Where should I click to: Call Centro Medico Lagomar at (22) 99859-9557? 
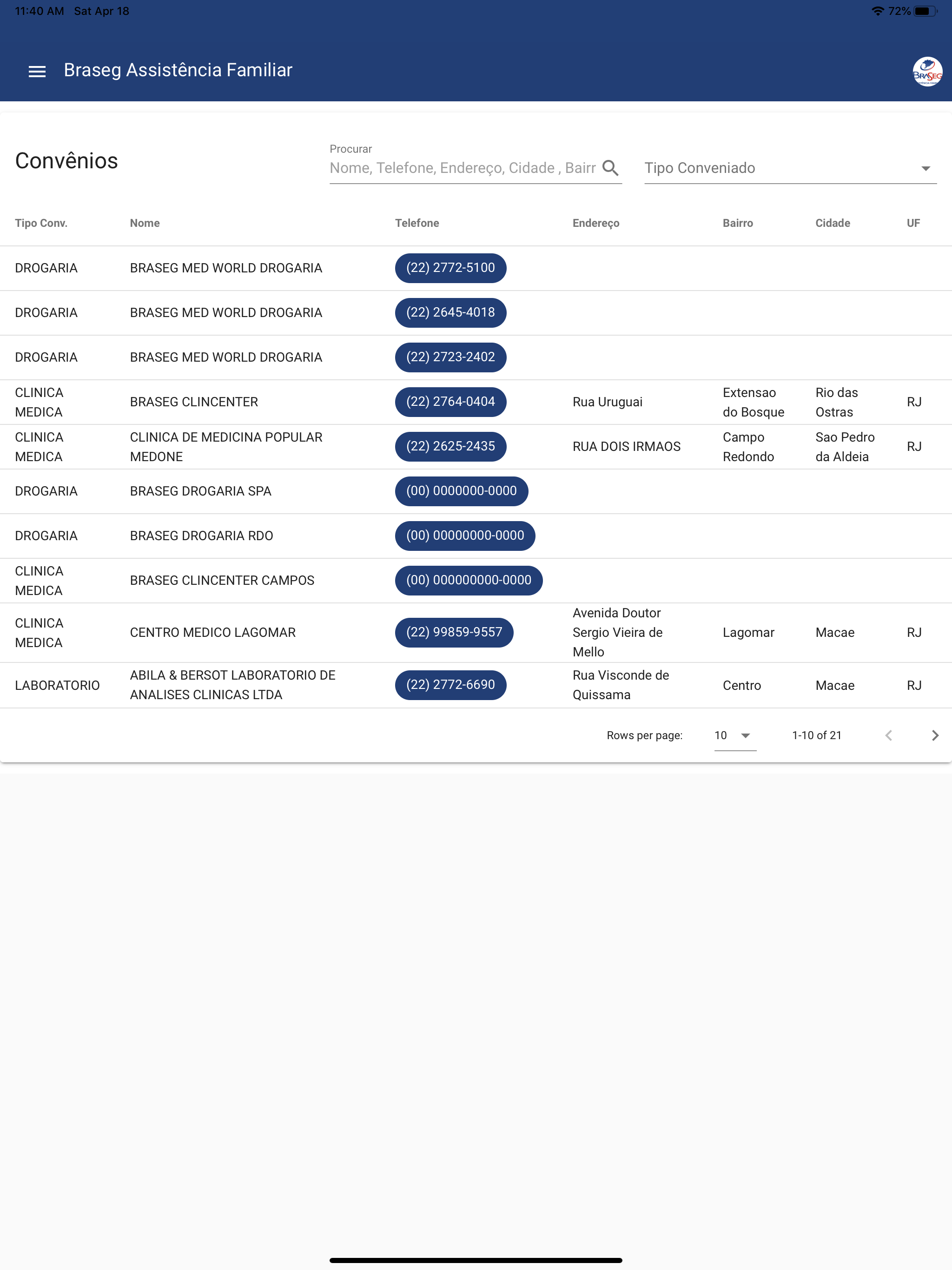pos(454,632)
